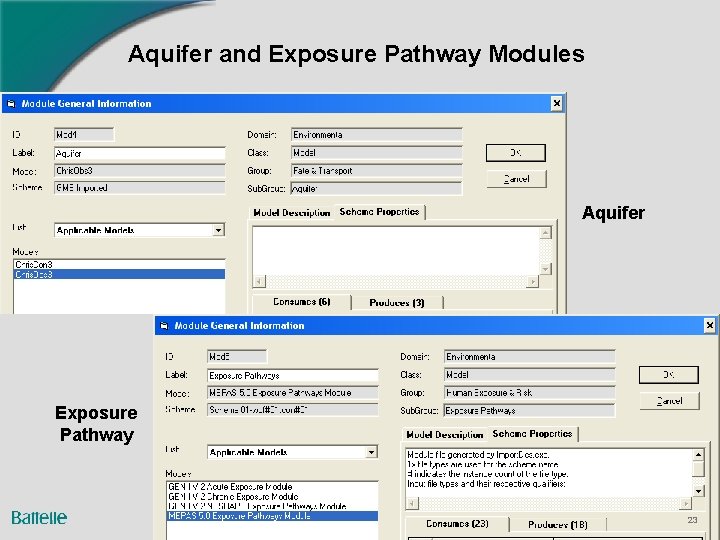
Task: Click the SubGroup field showing Aquifer
Action: coord(377,189)
